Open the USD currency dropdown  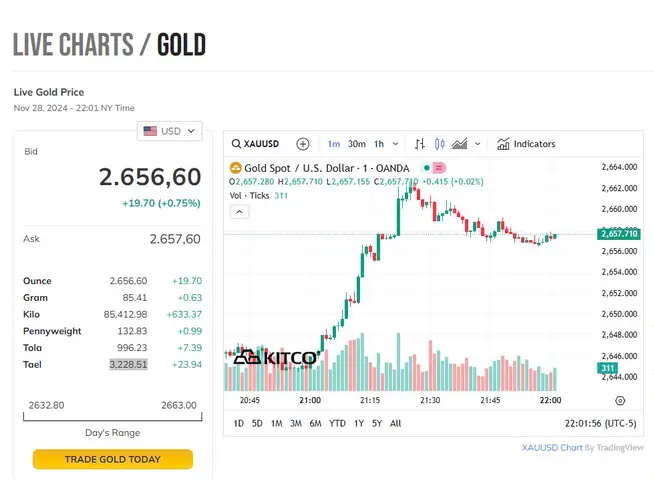(170, 131)
